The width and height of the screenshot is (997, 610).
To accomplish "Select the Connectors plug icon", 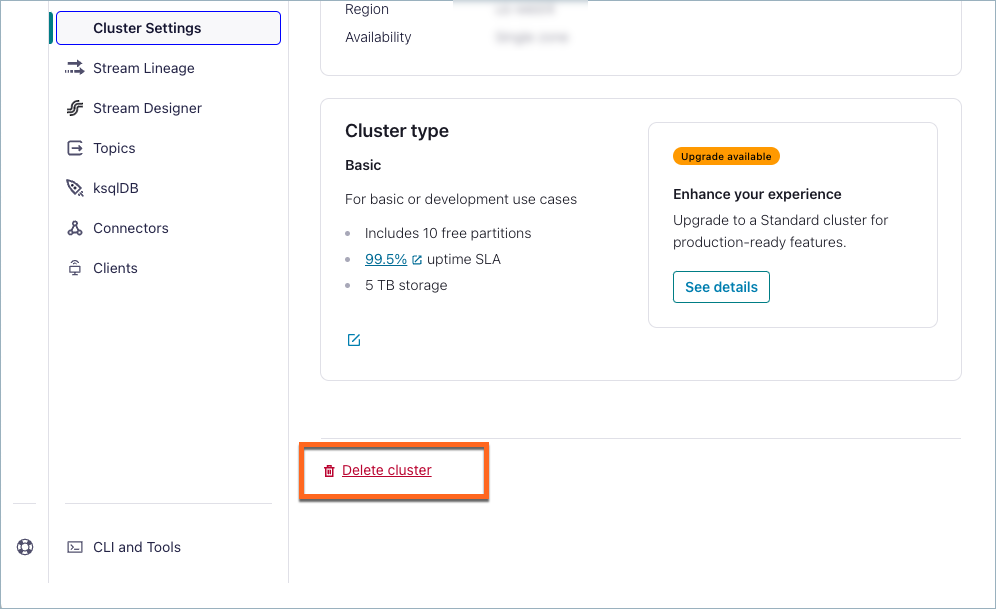I will pyautogui.click(x=73, y=227).
